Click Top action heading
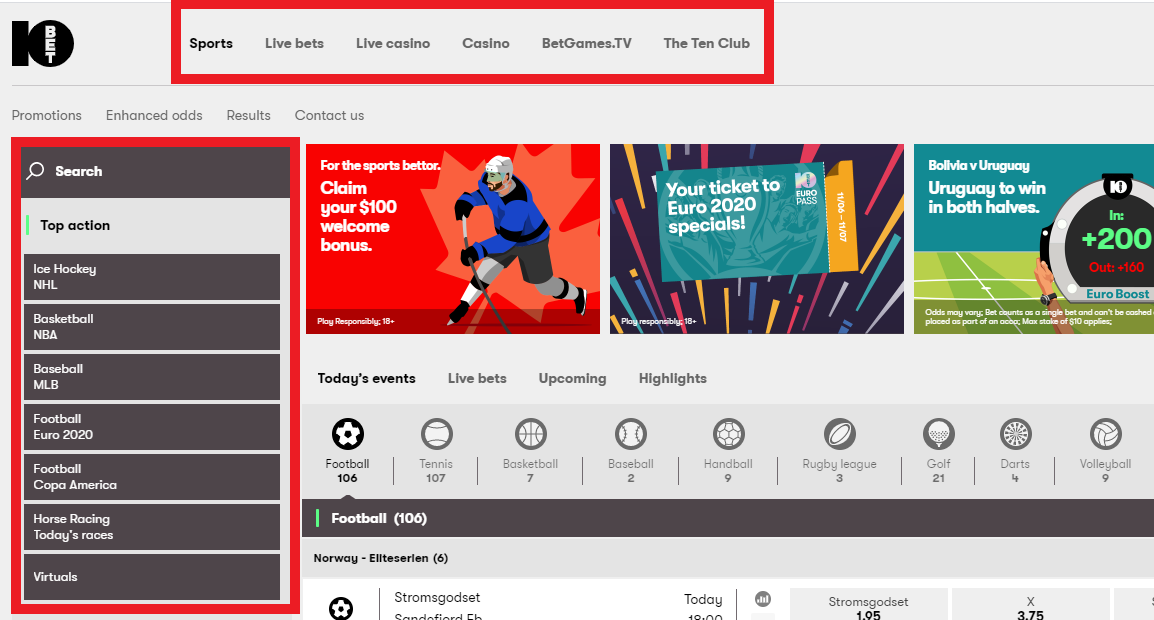Viewport: 1154px width, 620px height. [x=75, y=225]
